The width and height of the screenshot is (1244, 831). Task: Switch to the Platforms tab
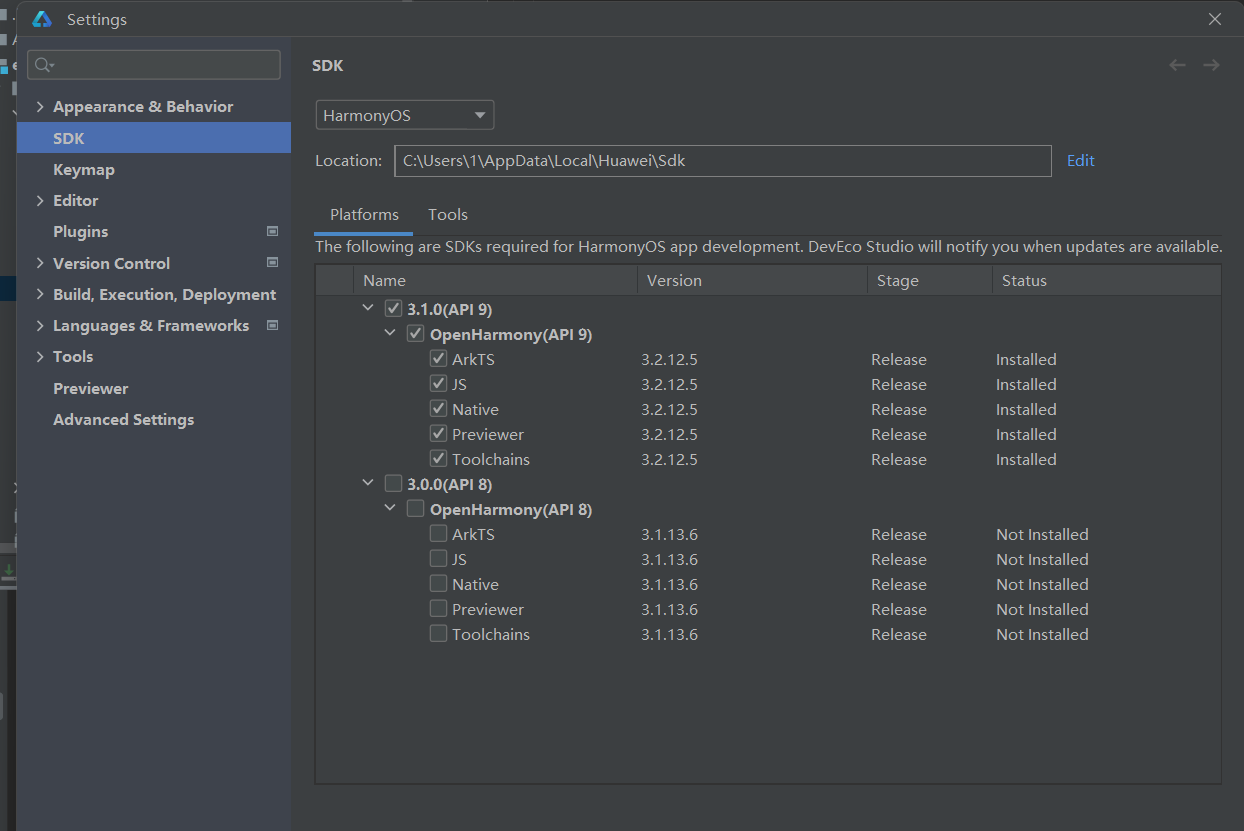click(x=364, y=215)
